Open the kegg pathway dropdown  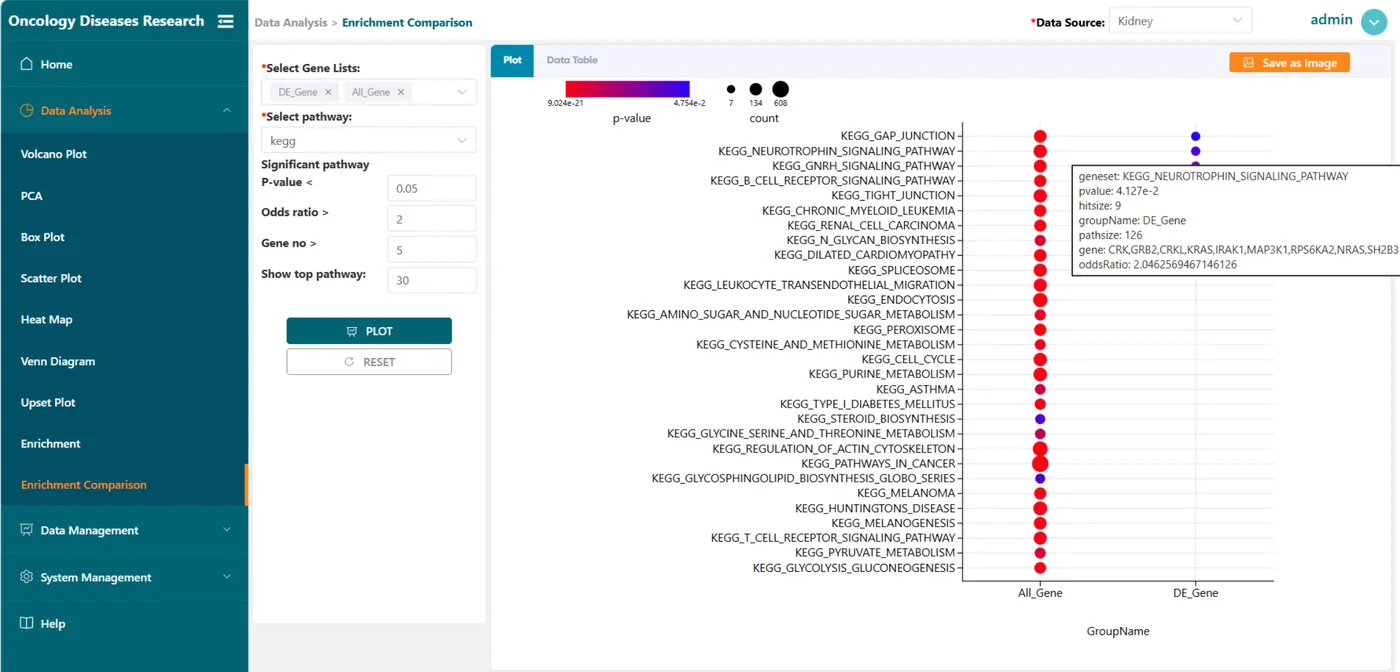pos(368,141)
